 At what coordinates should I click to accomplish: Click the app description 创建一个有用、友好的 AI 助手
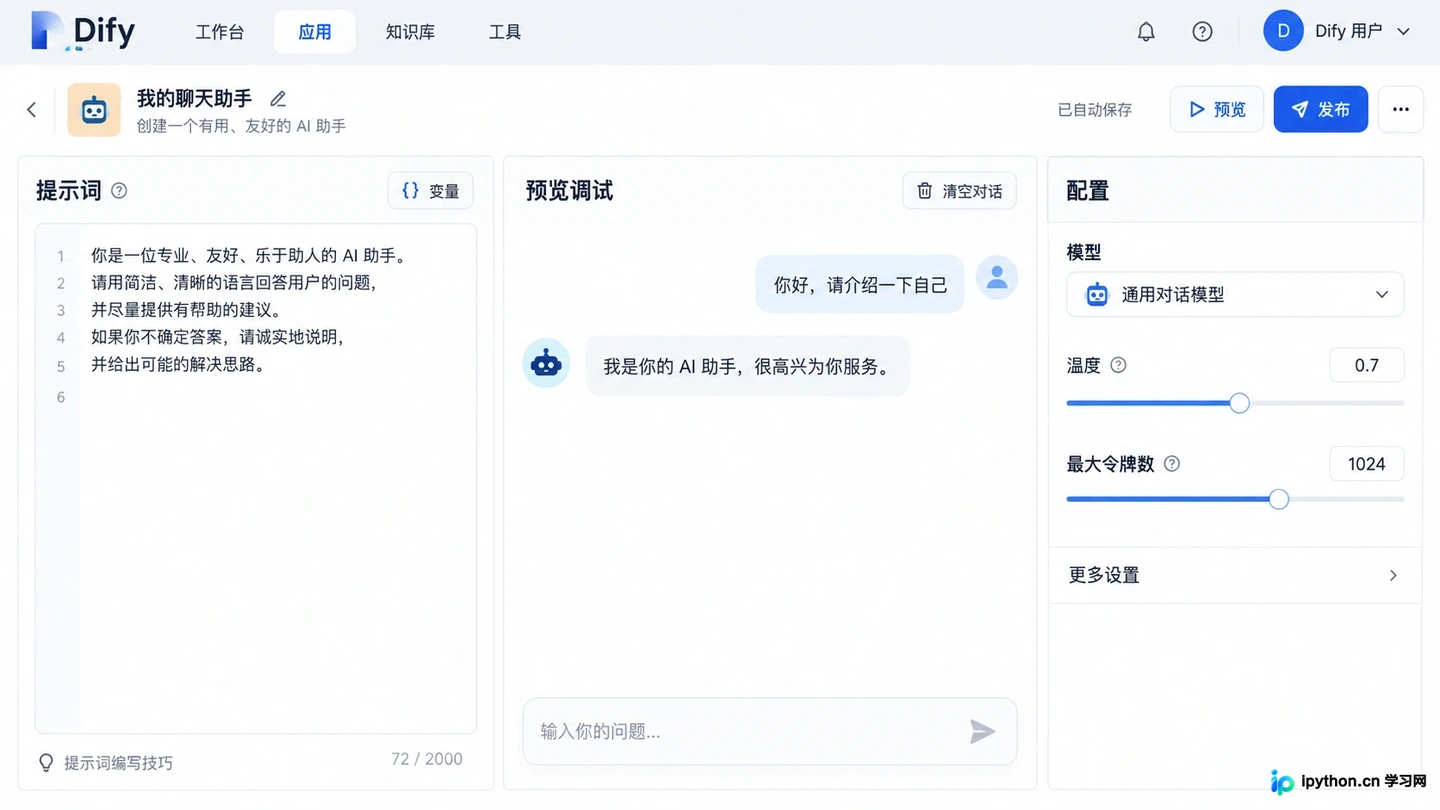pos(241,126)
